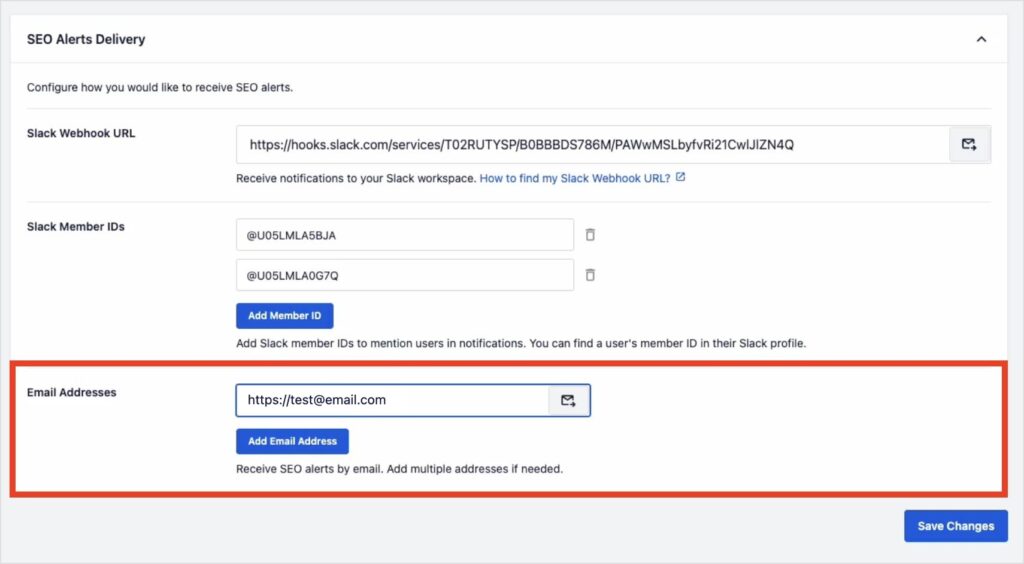Delete the @U05LMLA0G7Q member ID
Screen dimensions: 1024x564
(x=590, y=275)
